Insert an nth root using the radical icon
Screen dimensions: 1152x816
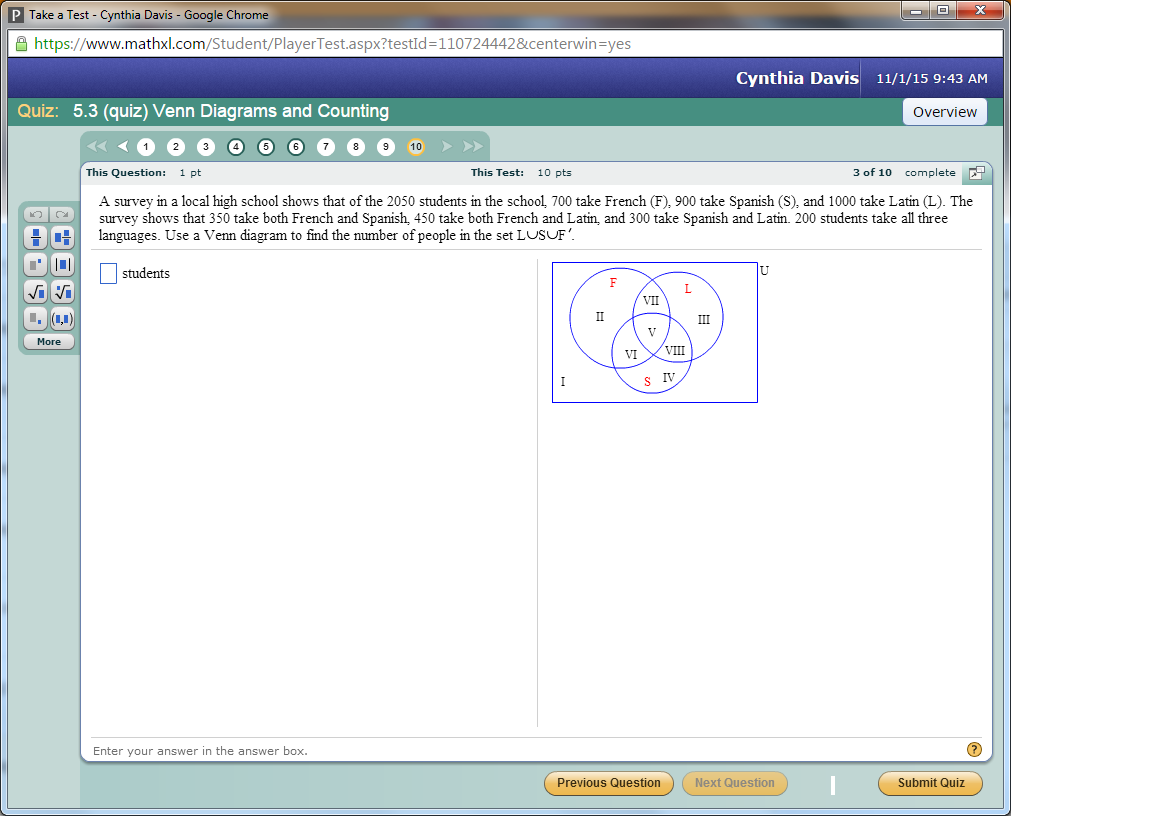click(61, 291)
